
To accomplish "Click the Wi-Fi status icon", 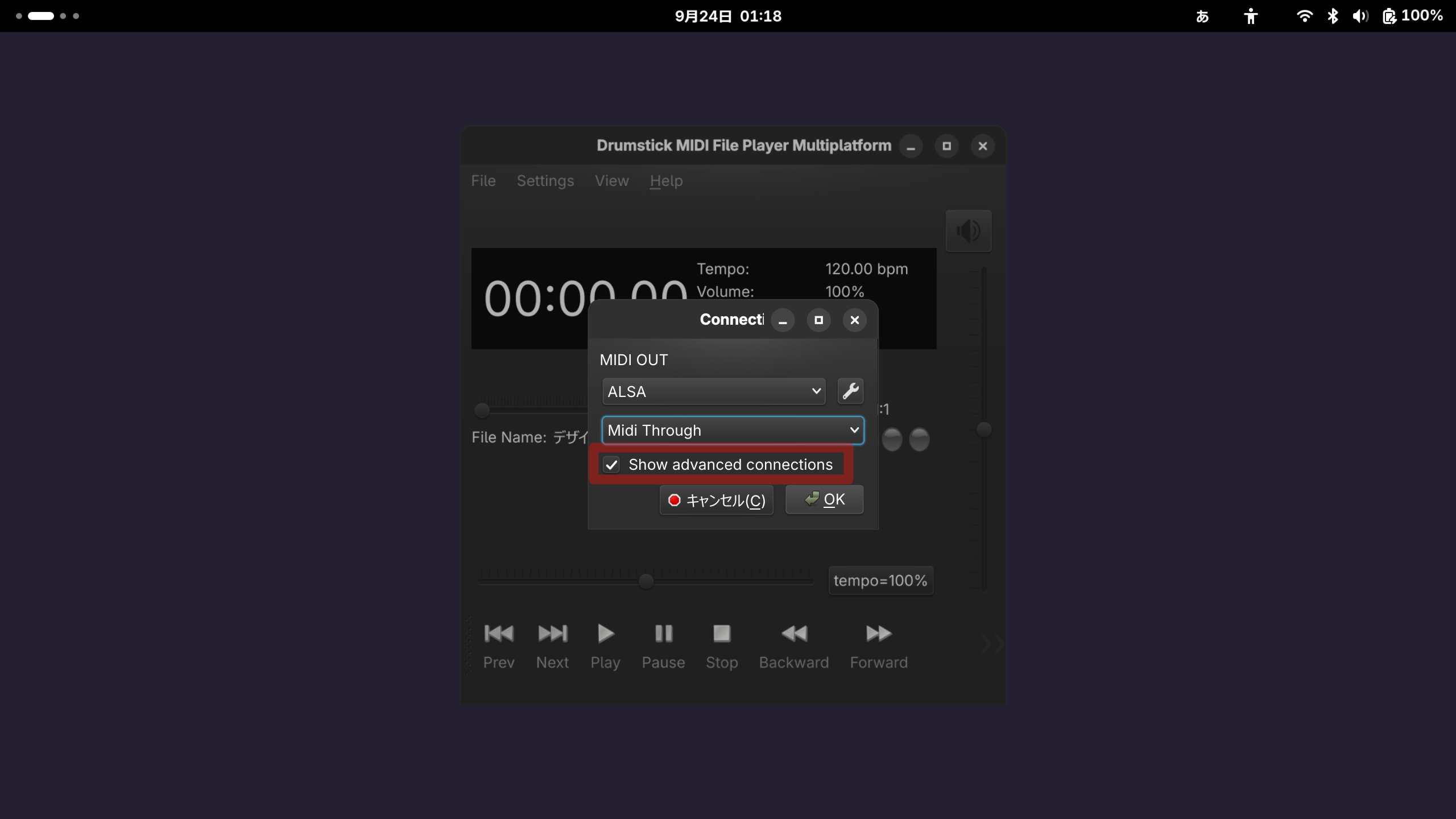I will click(1304, 16).
